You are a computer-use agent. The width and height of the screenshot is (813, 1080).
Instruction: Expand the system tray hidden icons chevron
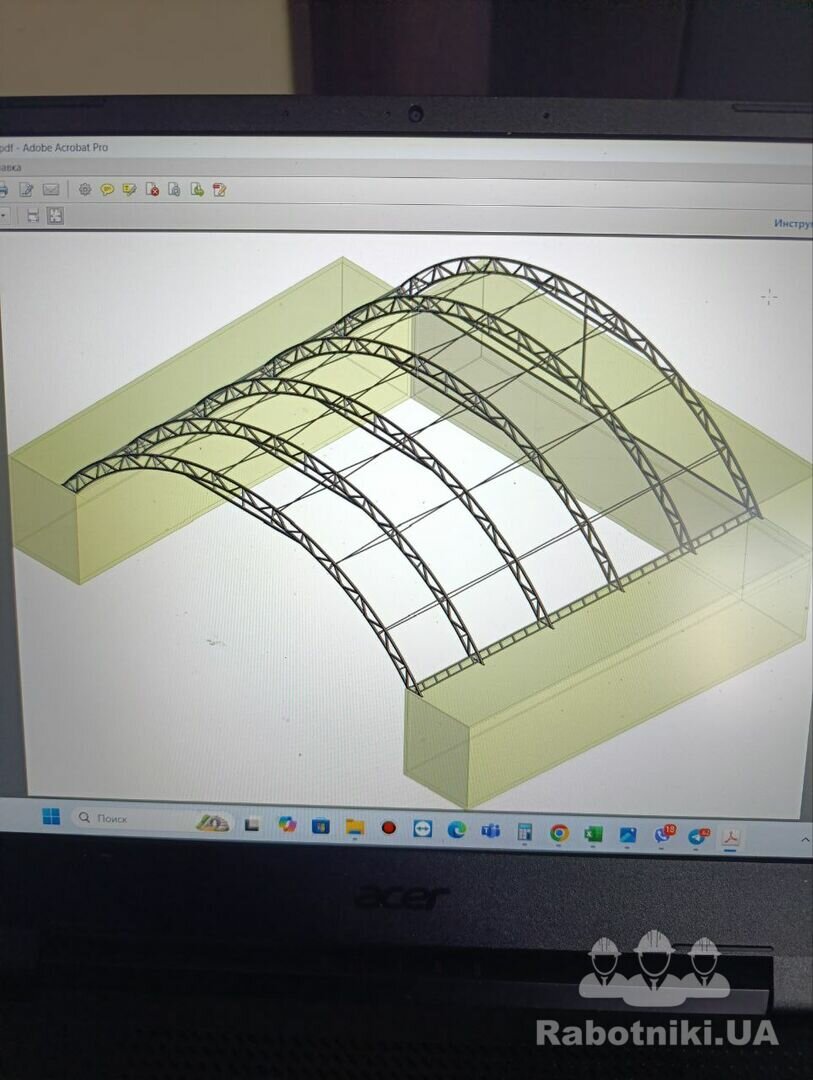coord(804,841)
